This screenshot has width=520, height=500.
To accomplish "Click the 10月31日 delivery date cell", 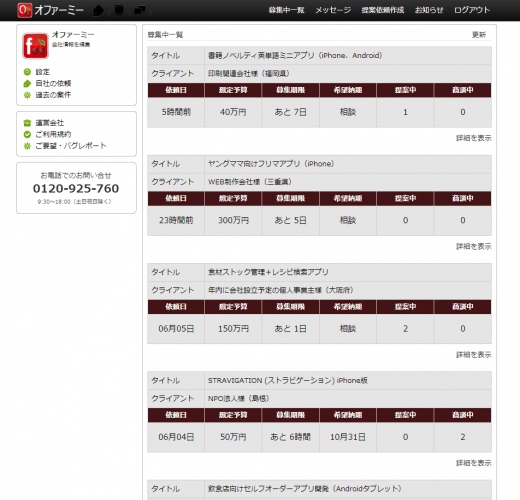I will click(348, 437).
